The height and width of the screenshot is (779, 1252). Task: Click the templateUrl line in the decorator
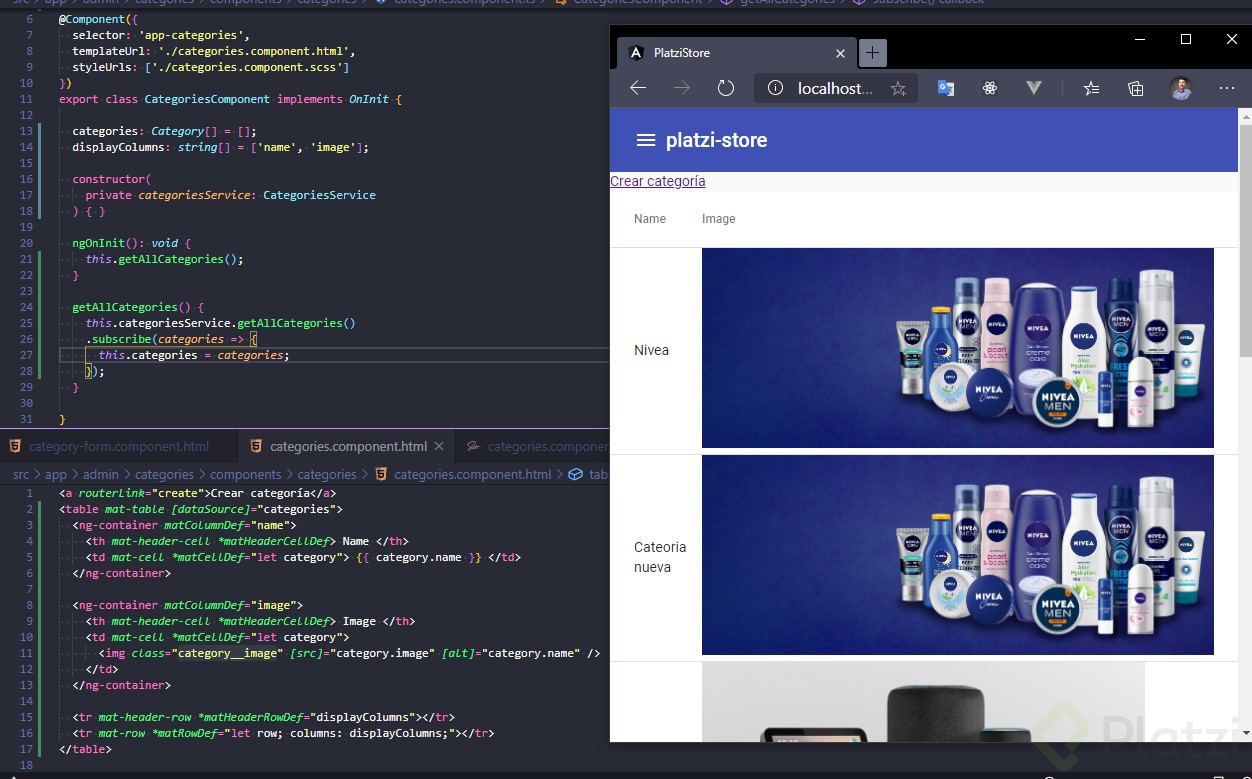[x=213, y=51]
